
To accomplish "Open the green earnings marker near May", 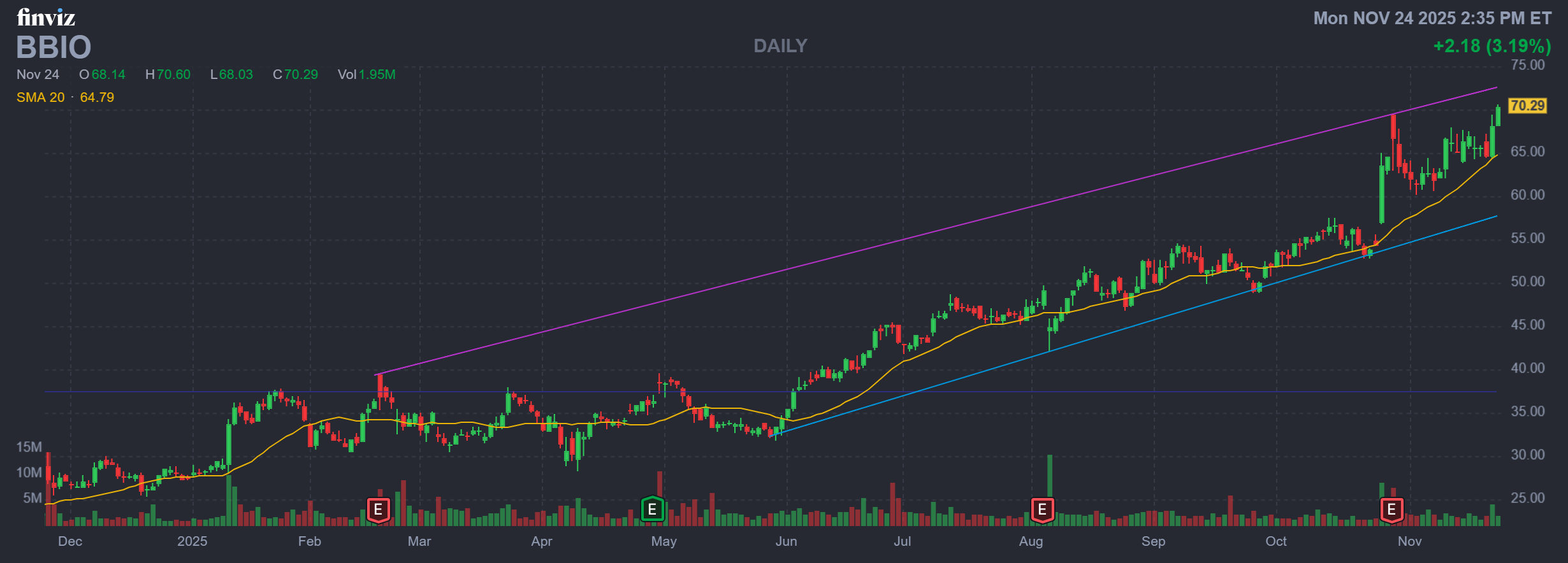I will pyautogui.click(x=652, y=510).
